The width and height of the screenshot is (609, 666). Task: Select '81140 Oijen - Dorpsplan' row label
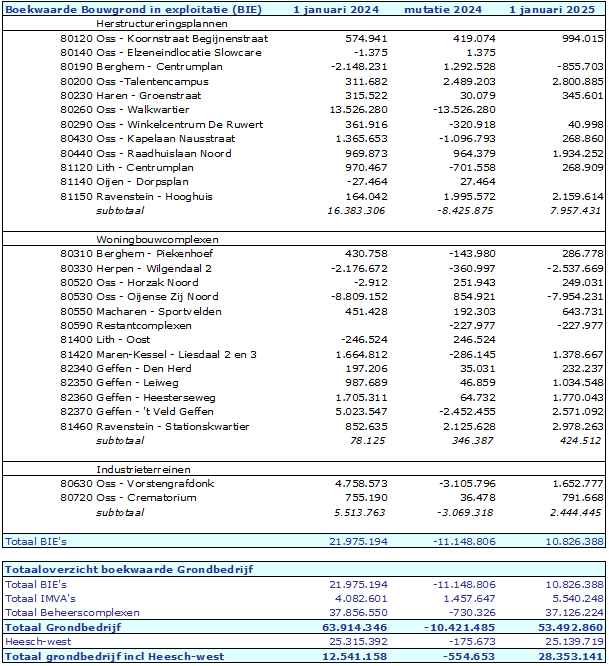(124, 182)
